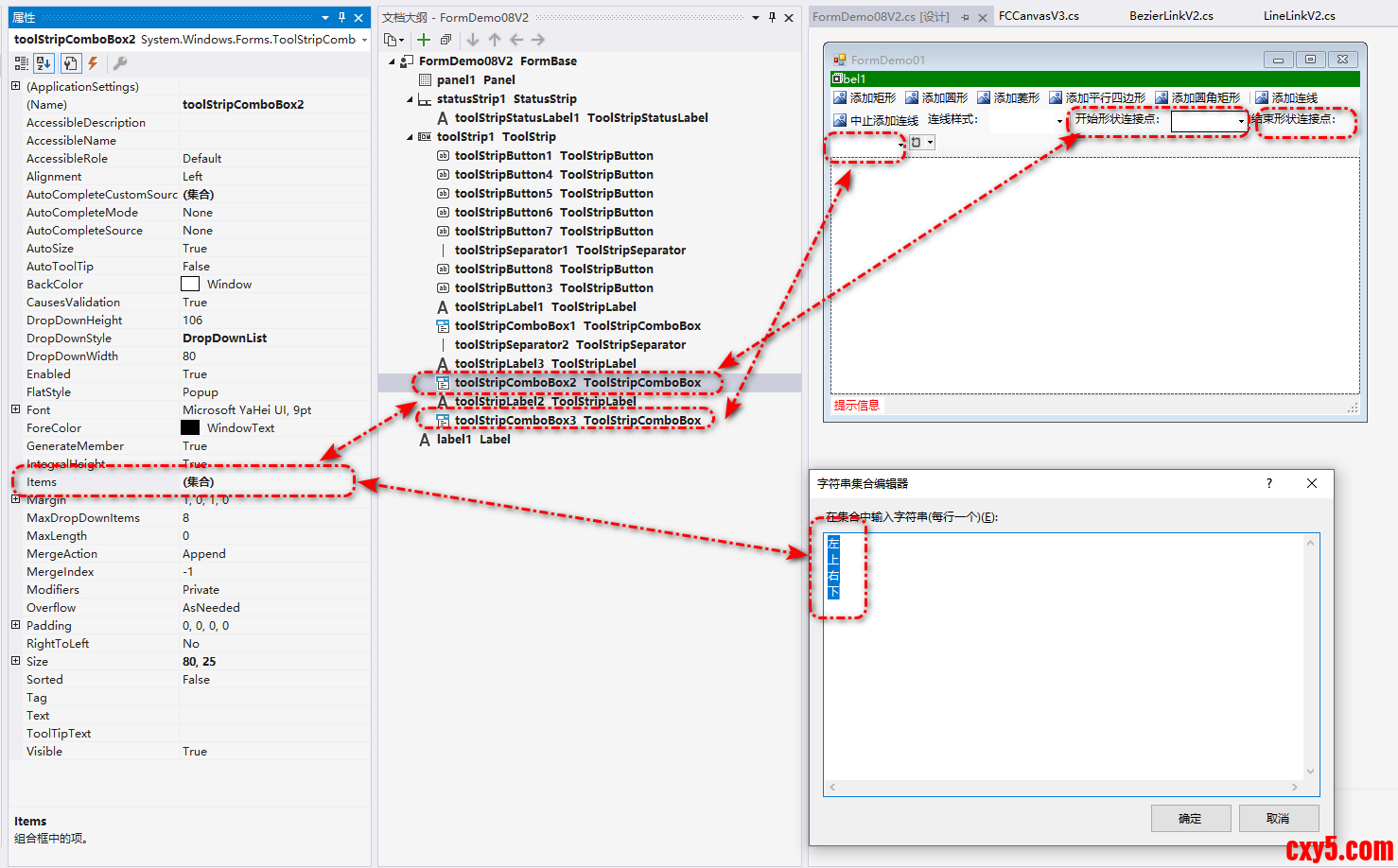Image resolution: width=1398 pixels, height=868 pixels.
Task: Click the black ForeColor swatch
Action: click(190, 427)
